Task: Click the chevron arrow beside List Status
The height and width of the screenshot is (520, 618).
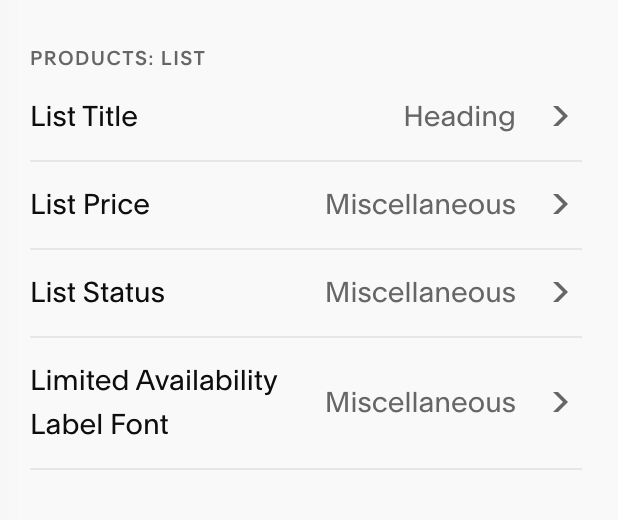Action: tap(560, 293)
